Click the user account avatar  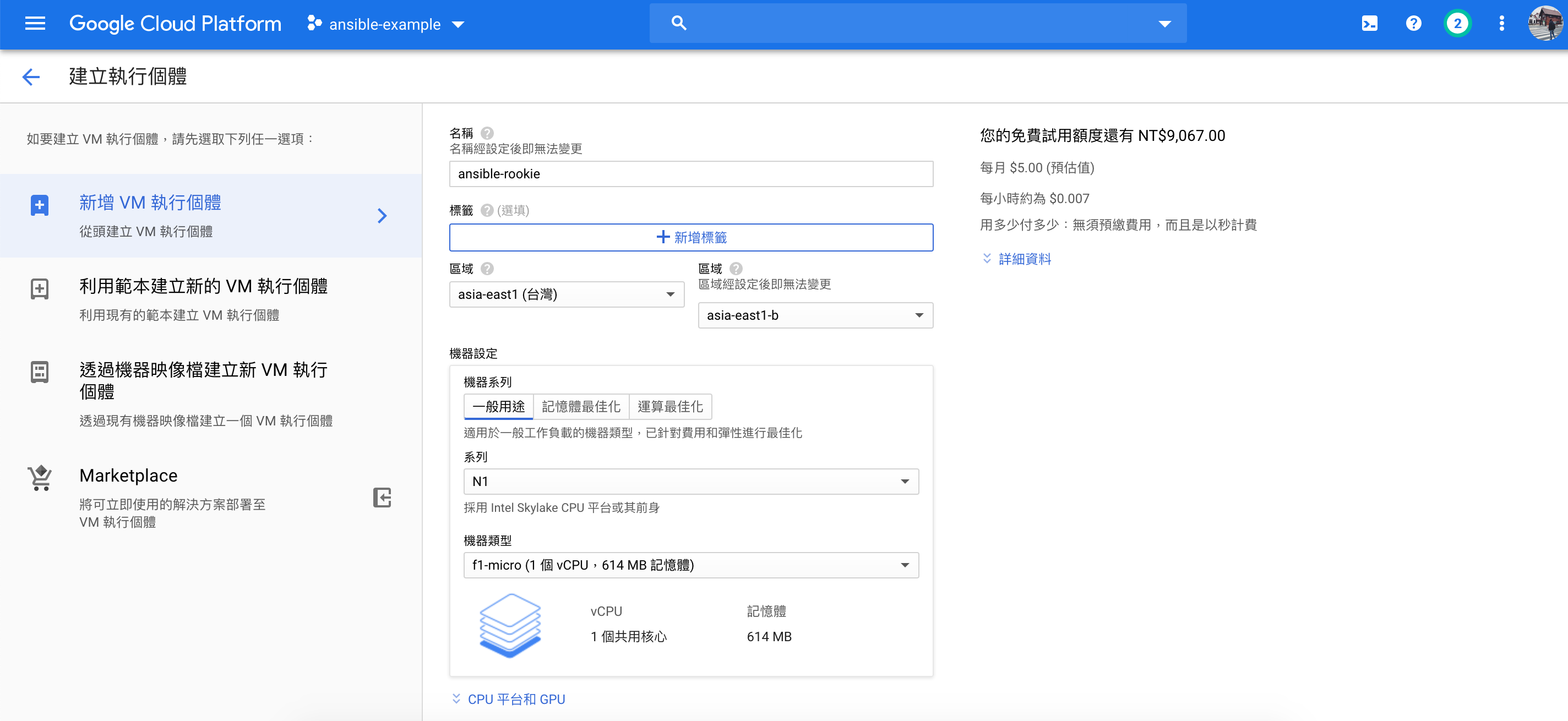[x=1545, y=24]
